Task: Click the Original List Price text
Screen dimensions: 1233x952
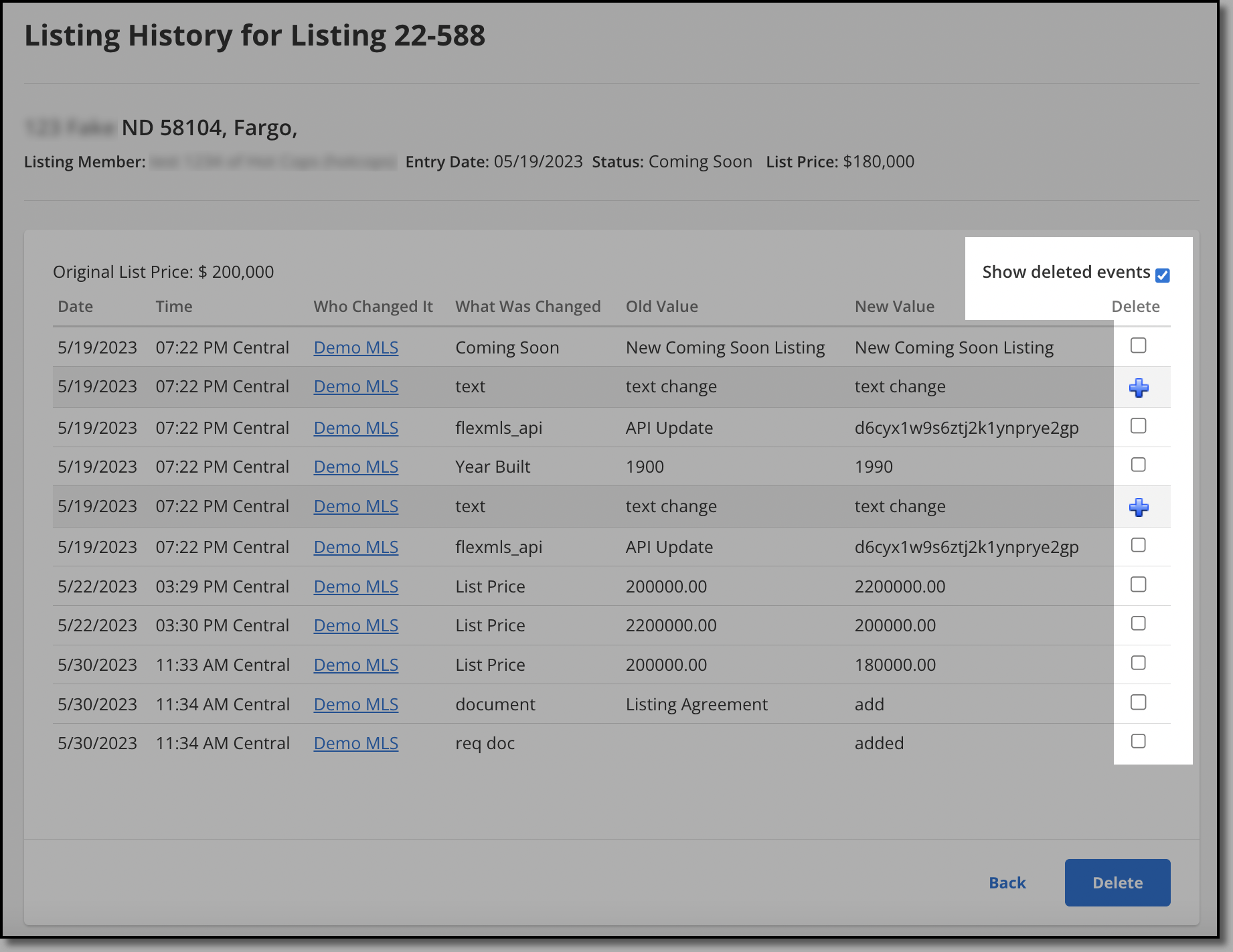Action: pyautogui.click(x=163, y=272)
